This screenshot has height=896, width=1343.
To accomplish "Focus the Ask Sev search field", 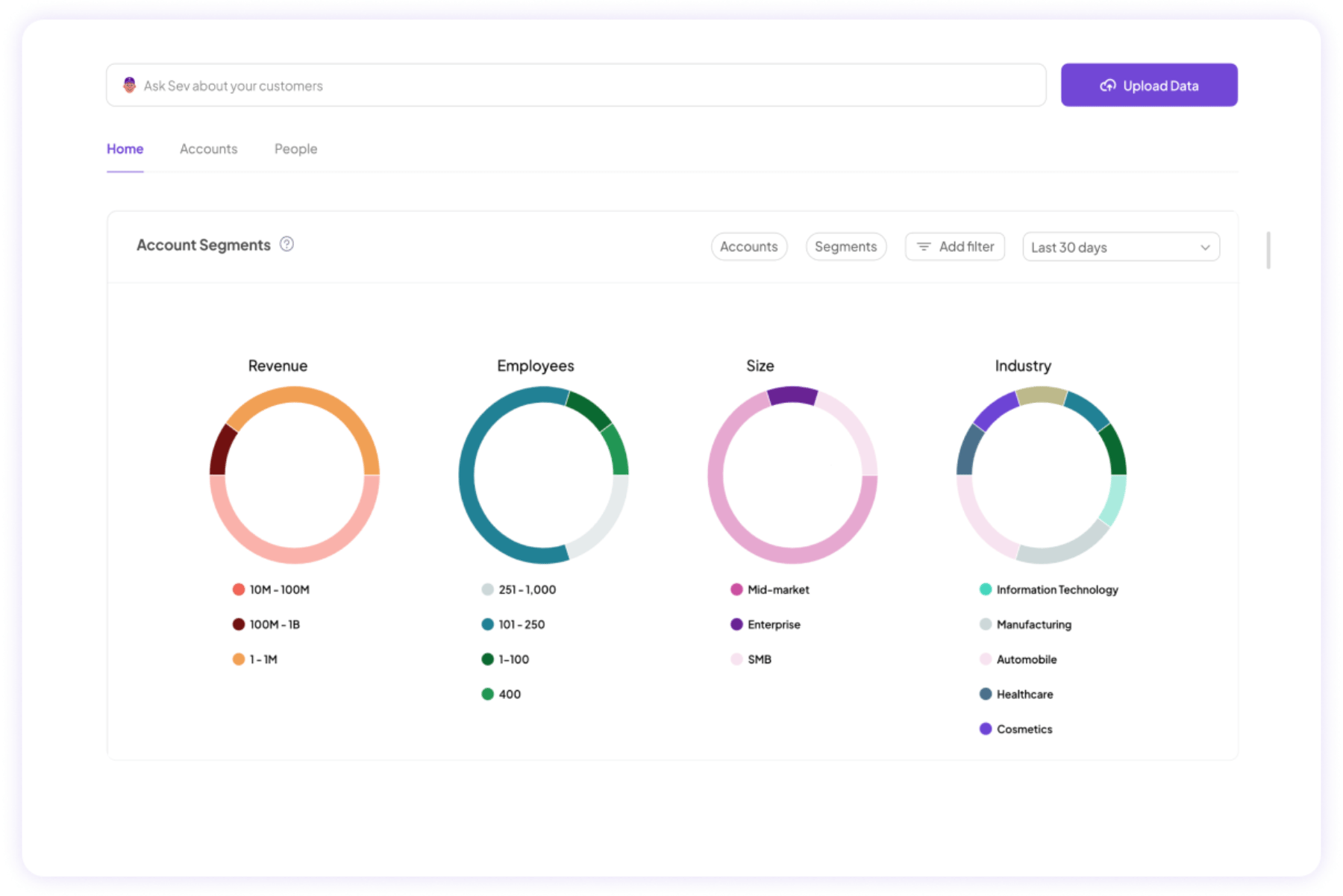I will point(582,86).
